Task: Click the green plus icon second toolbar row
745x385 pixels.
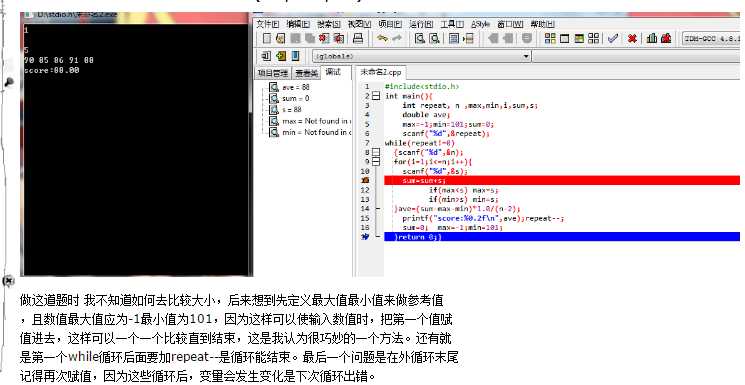Action: pyautogui.click(x=281, y=56)
